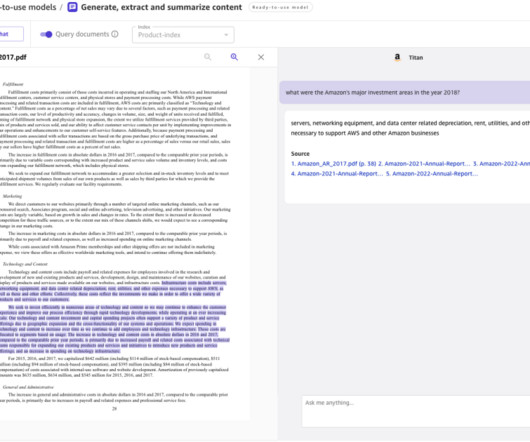Close the PDF preview panel
This screenshot has width=530, height=442.
[261, 57]
